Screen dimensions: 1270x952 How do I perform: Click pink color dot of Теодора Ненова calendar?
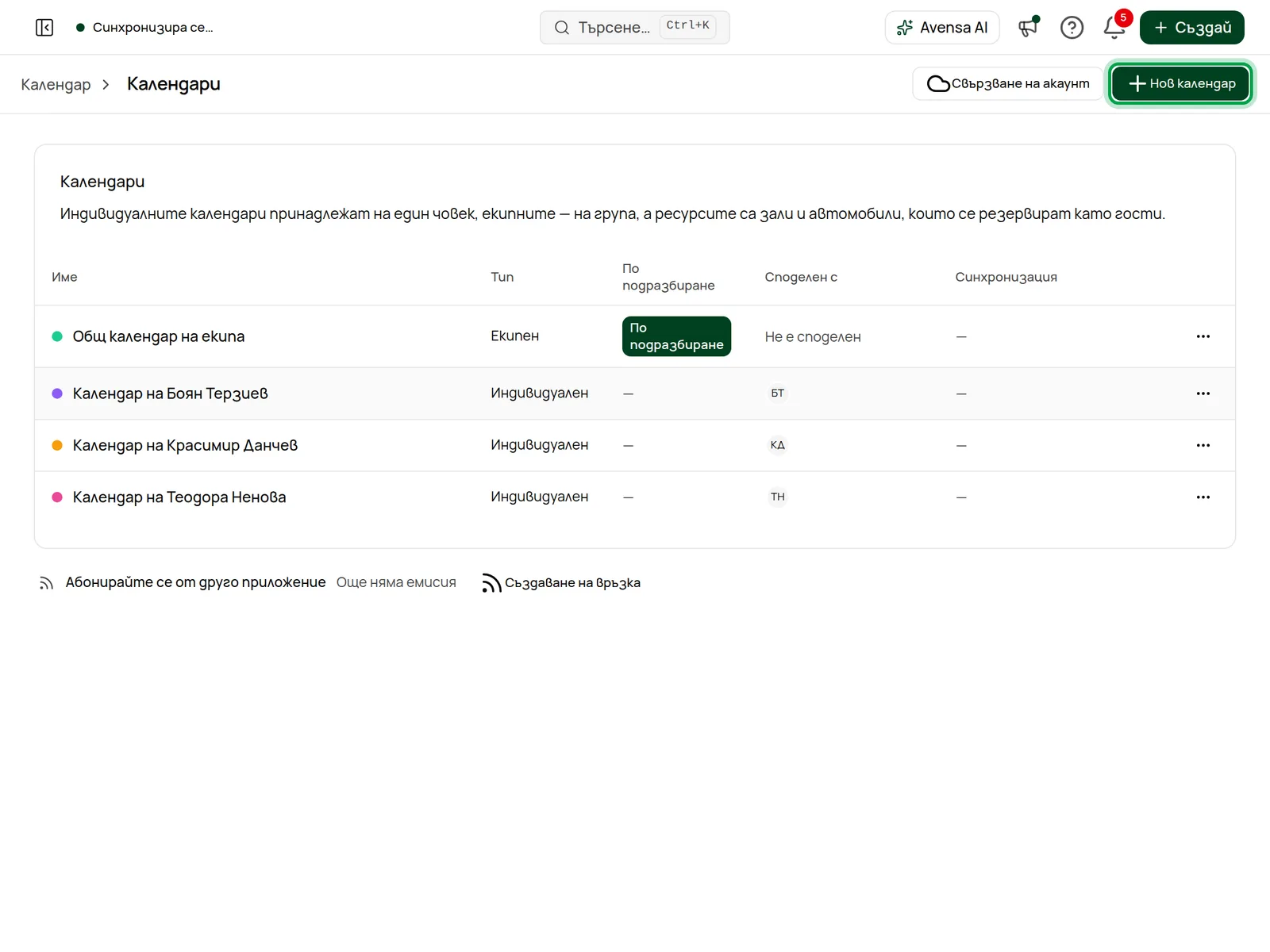pos(57,497)
